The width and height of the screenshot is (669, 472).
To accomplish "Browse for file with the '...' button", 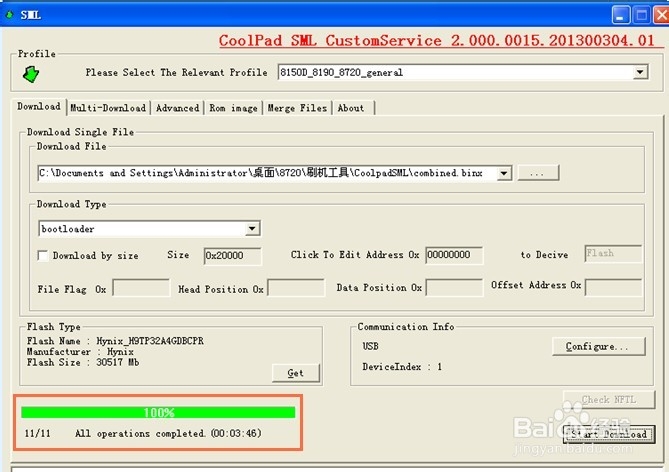I will click(x=538, y=173).
